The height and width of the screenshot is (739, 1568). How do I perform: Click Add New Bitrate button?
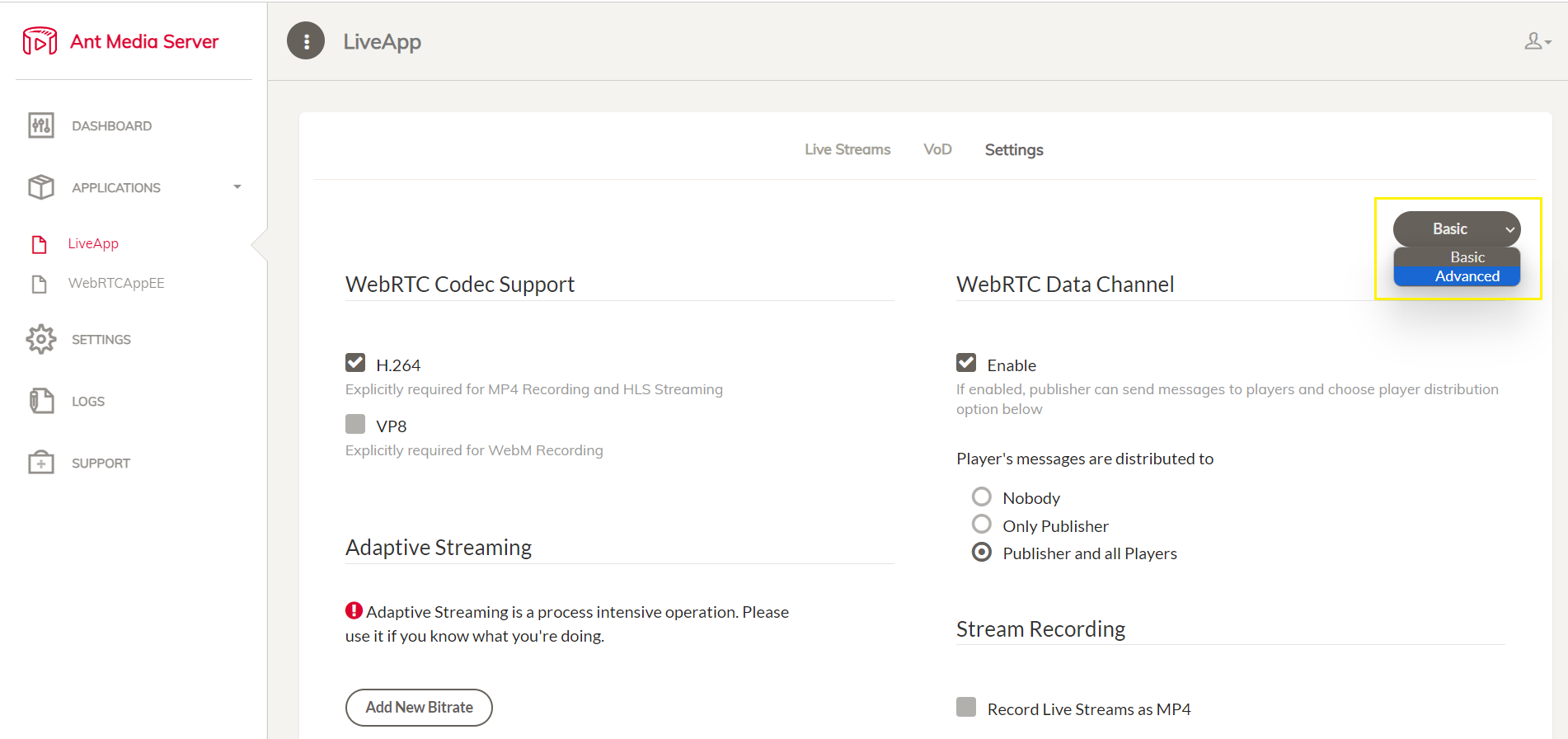point(419,708)
